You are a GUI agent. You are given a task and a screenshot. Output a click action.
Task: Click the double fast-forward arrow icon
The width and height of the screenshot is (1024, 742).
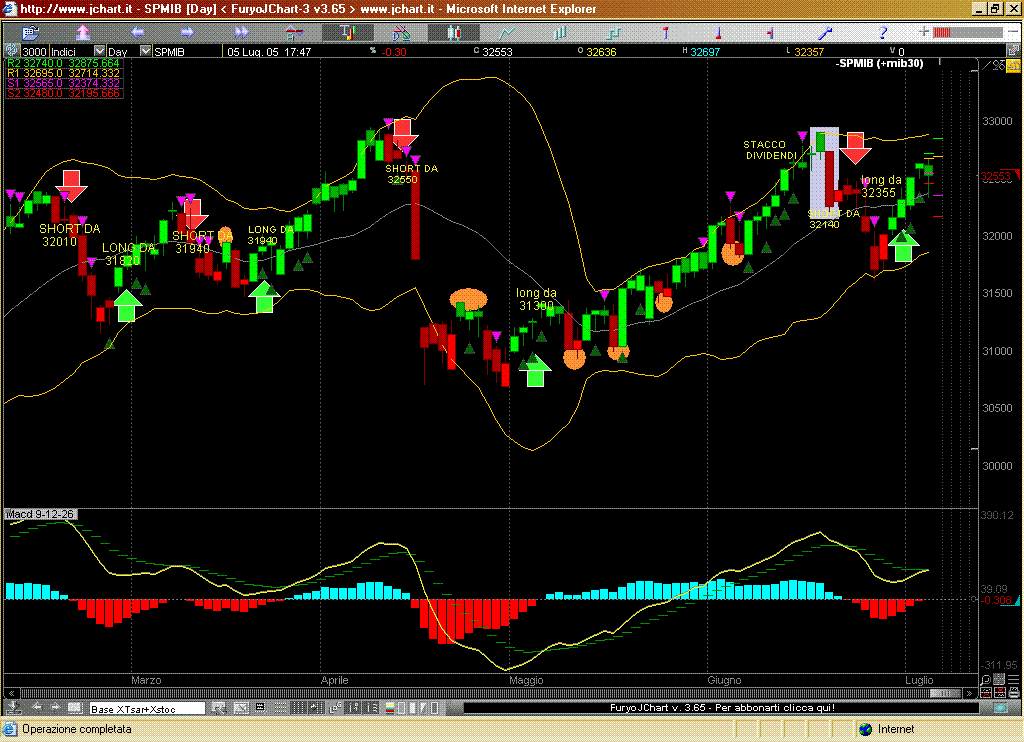(241, 32)
